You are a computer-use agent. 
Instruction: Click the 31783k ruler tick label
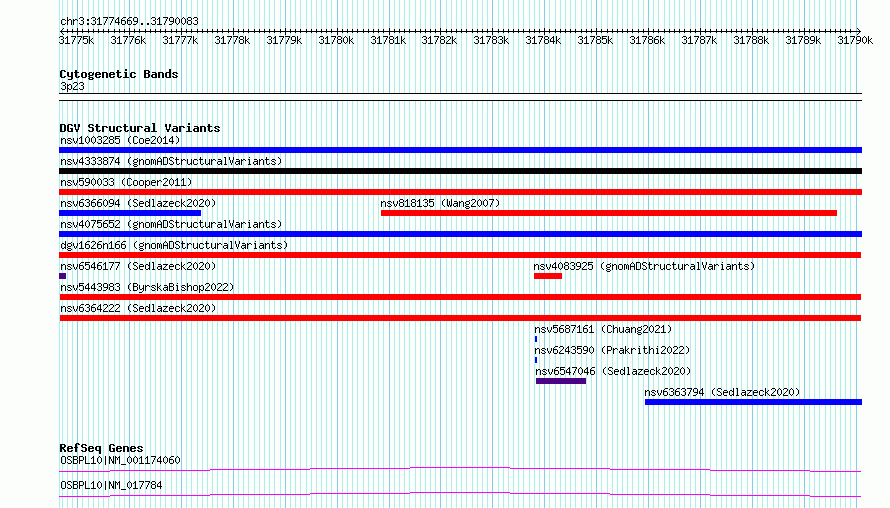tap(492, 40)
